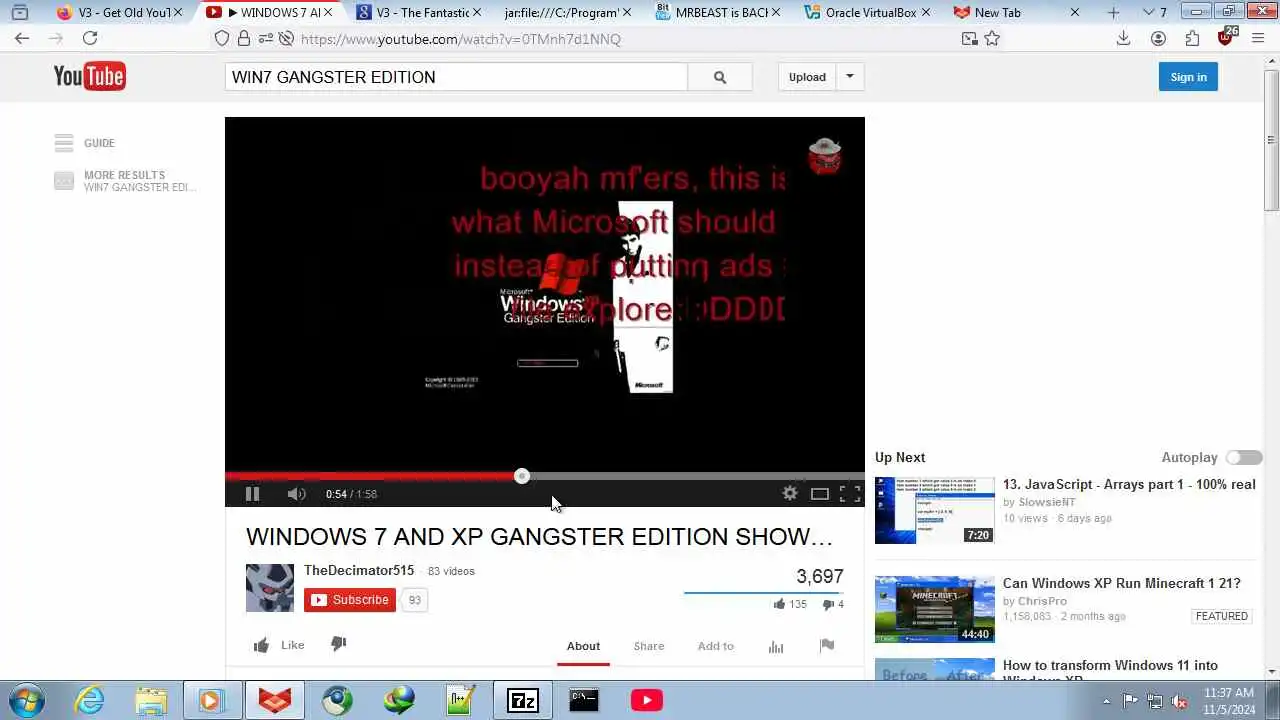Open the 7-Zip taskbar icon

[523, 701]
